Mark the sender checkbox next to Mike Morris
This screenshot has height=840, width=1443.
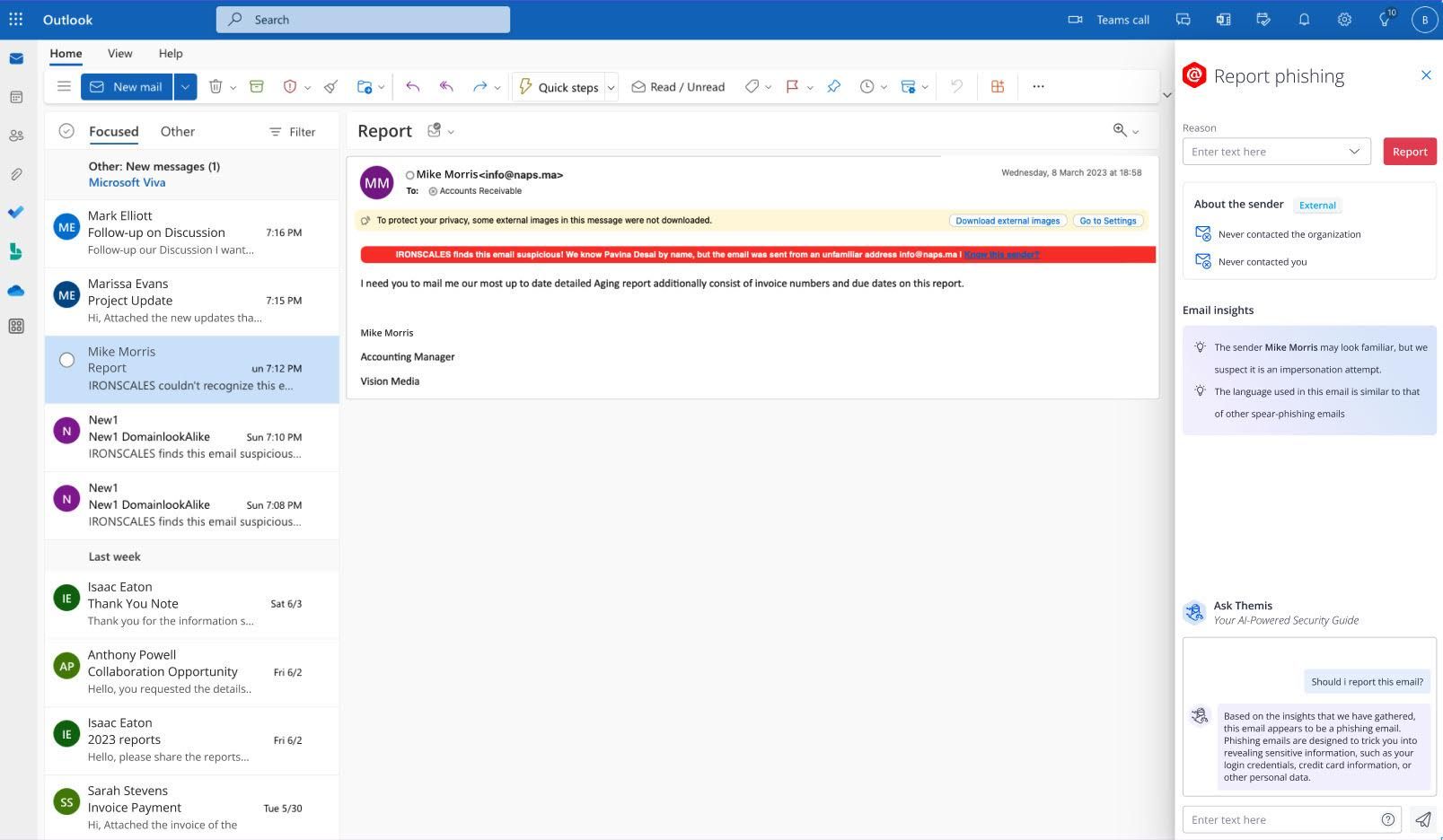tap(409, 174)
